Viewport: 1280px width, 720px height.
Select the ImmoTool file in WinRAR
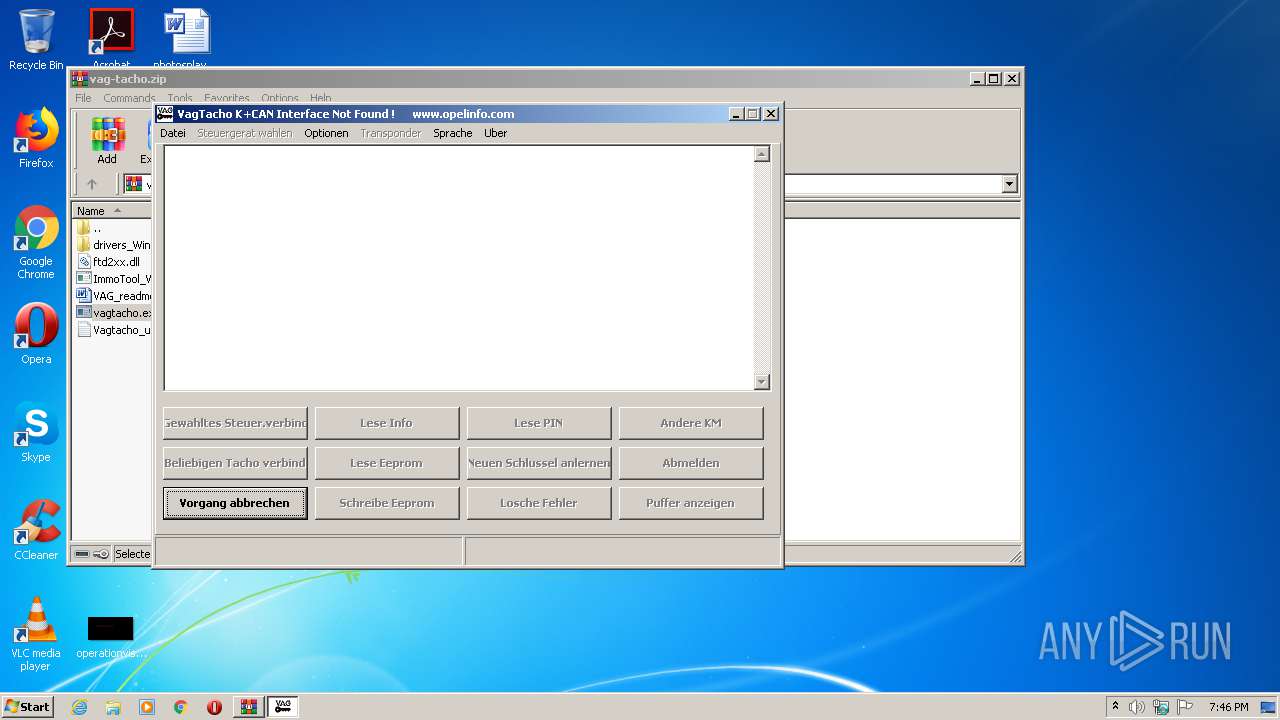click(113, 279)
